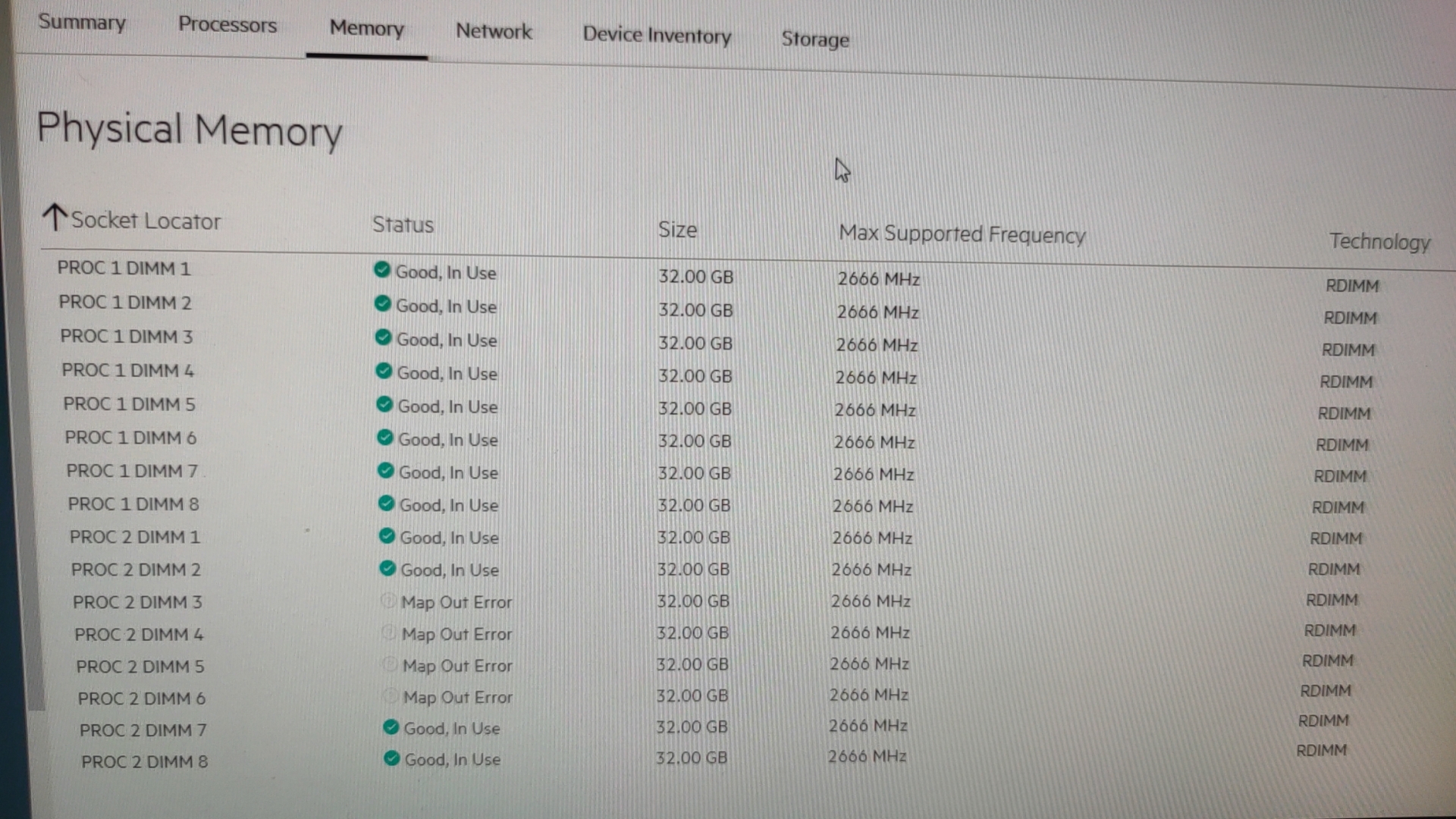Click green status icon for PROC 1 DIMM 1
This screenshot has width=1456, height=819.
click(x=382, y=270)
